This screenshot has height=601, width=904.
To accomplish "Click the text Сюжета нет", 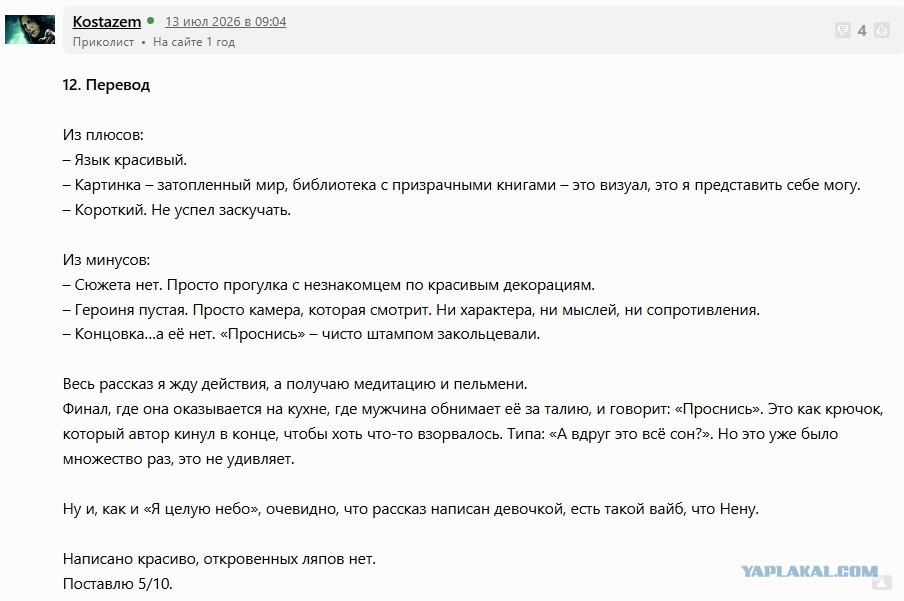I will click(x=120, y=285).
